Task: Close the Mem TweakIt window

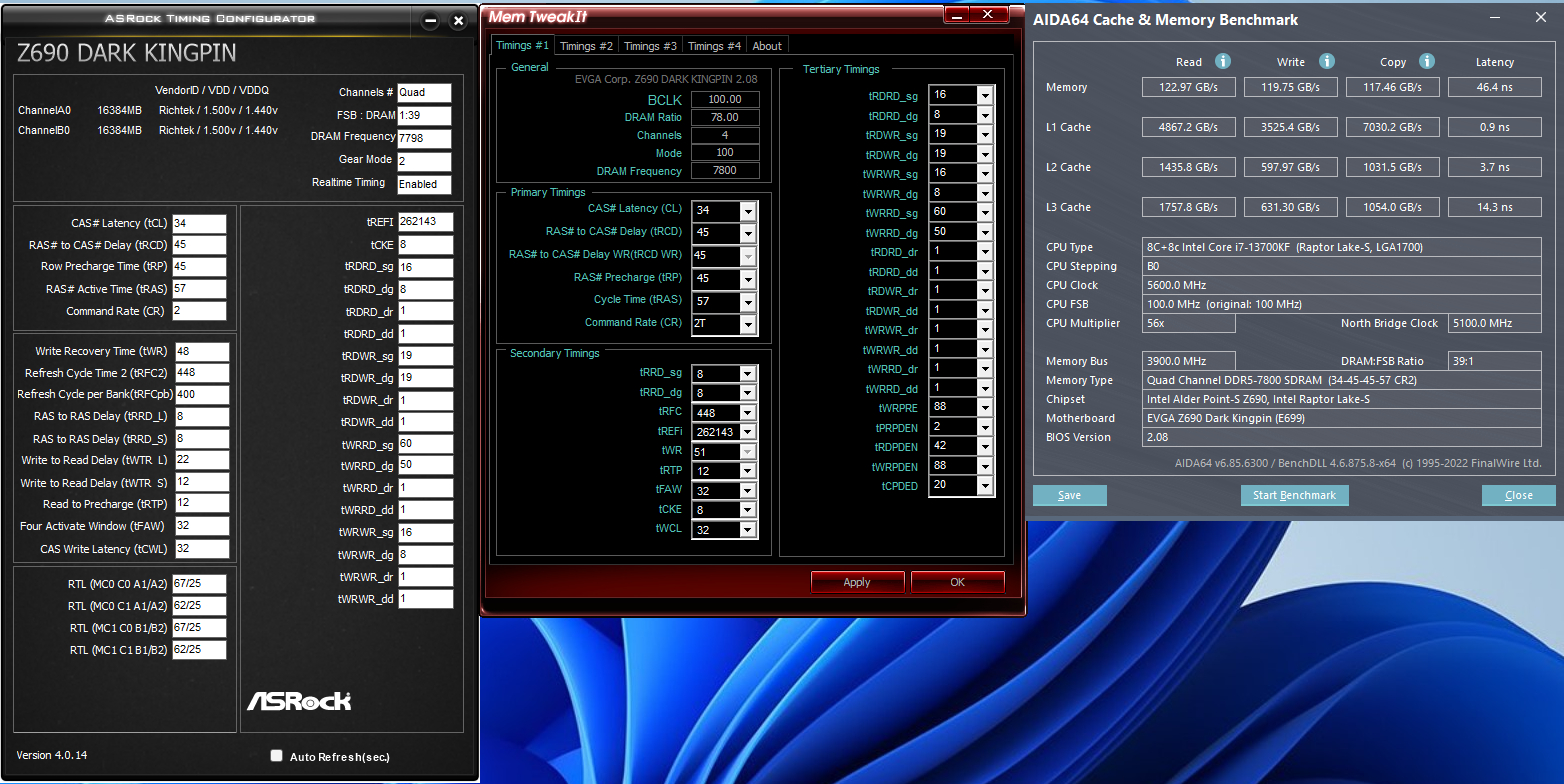Action: [989, 14]
